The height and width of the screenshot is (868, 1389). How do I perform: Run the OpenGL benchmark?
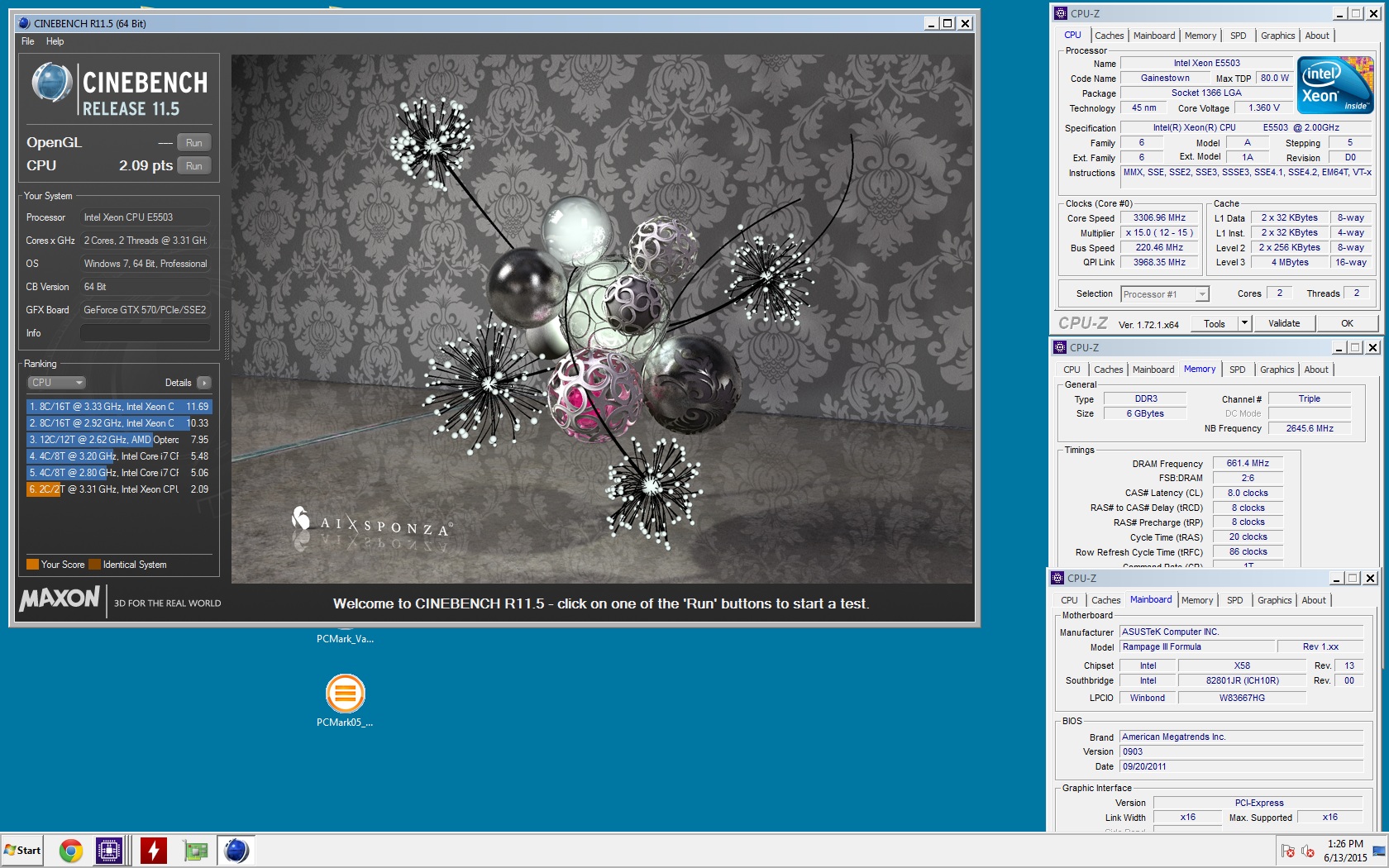point(194,142)
